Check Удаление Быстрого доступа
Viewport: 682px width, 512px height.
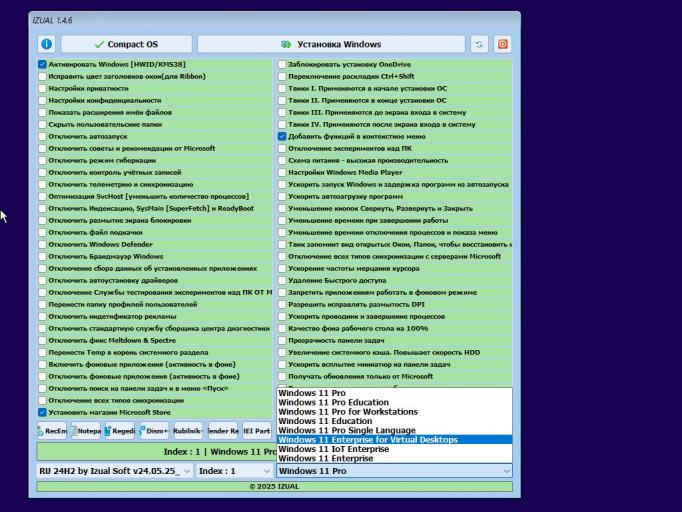tap(282, 281)
